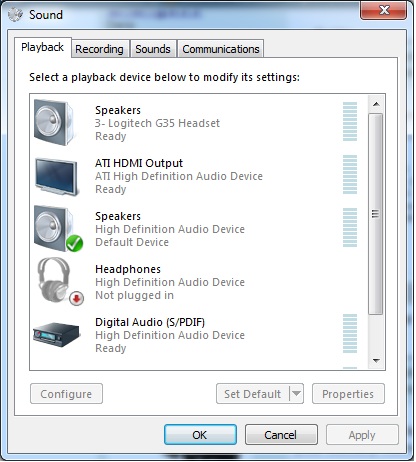Click the device list scroll up arrow
This screenshot has width=416, height=462.
click(x=376, y=104)
